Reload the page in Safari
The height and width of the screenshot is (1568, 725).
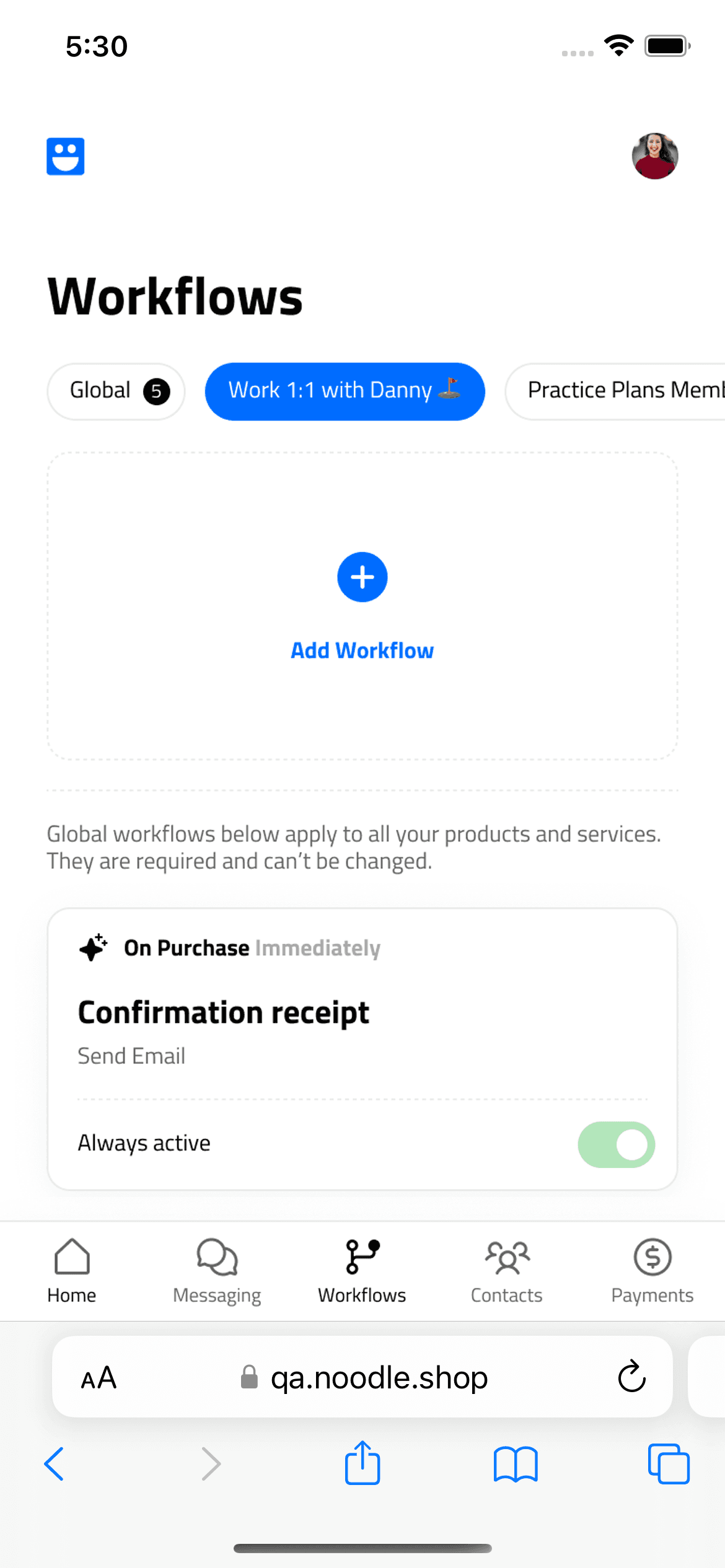632,1377
